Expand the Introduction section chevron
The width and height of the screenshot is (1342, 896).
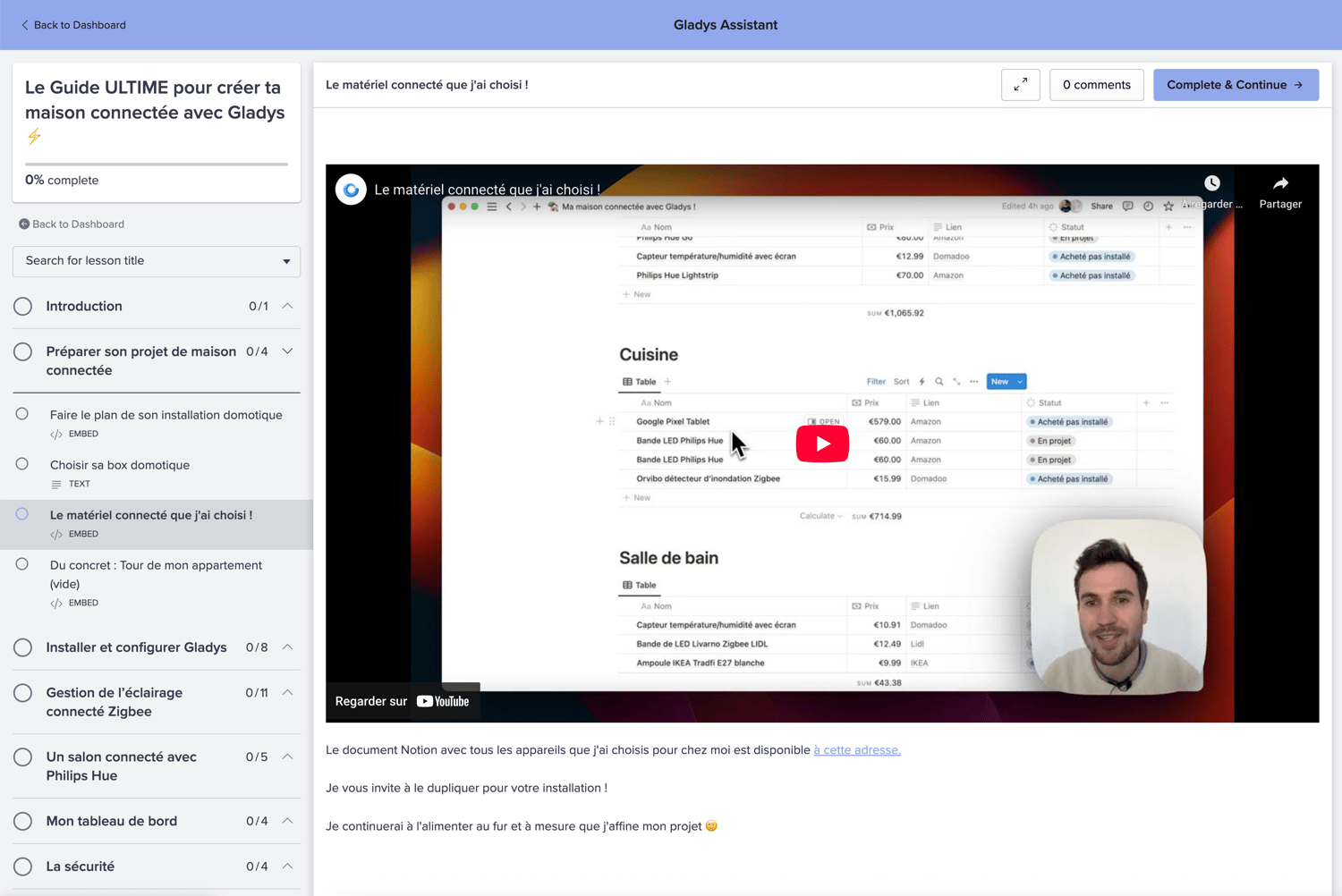pyautogui.click(x=287, y=306)
